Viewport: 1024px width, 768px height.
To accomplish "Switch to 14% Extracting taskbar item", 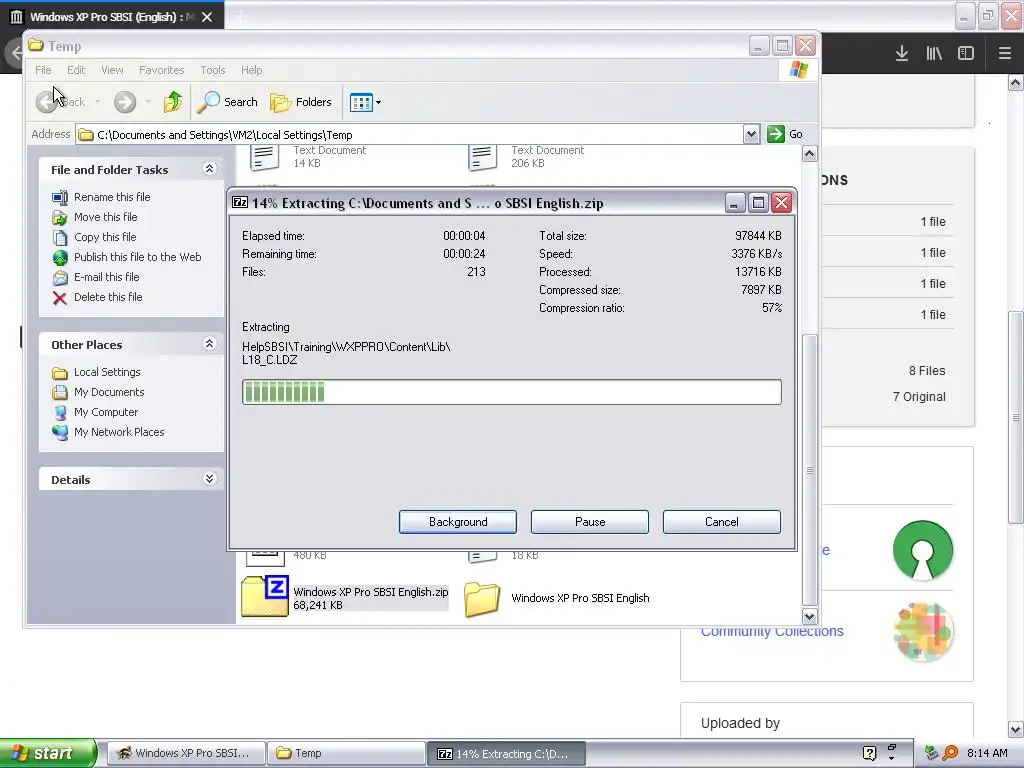I will pyautogui.click(x=506, y=753).
